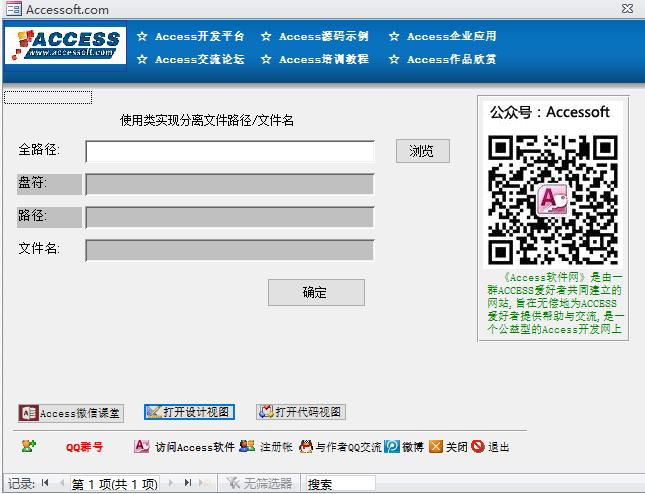Click the 公众号：Accessoft heading
The height and width of the screenshot is (494, 645).
(x=550, y=112)
